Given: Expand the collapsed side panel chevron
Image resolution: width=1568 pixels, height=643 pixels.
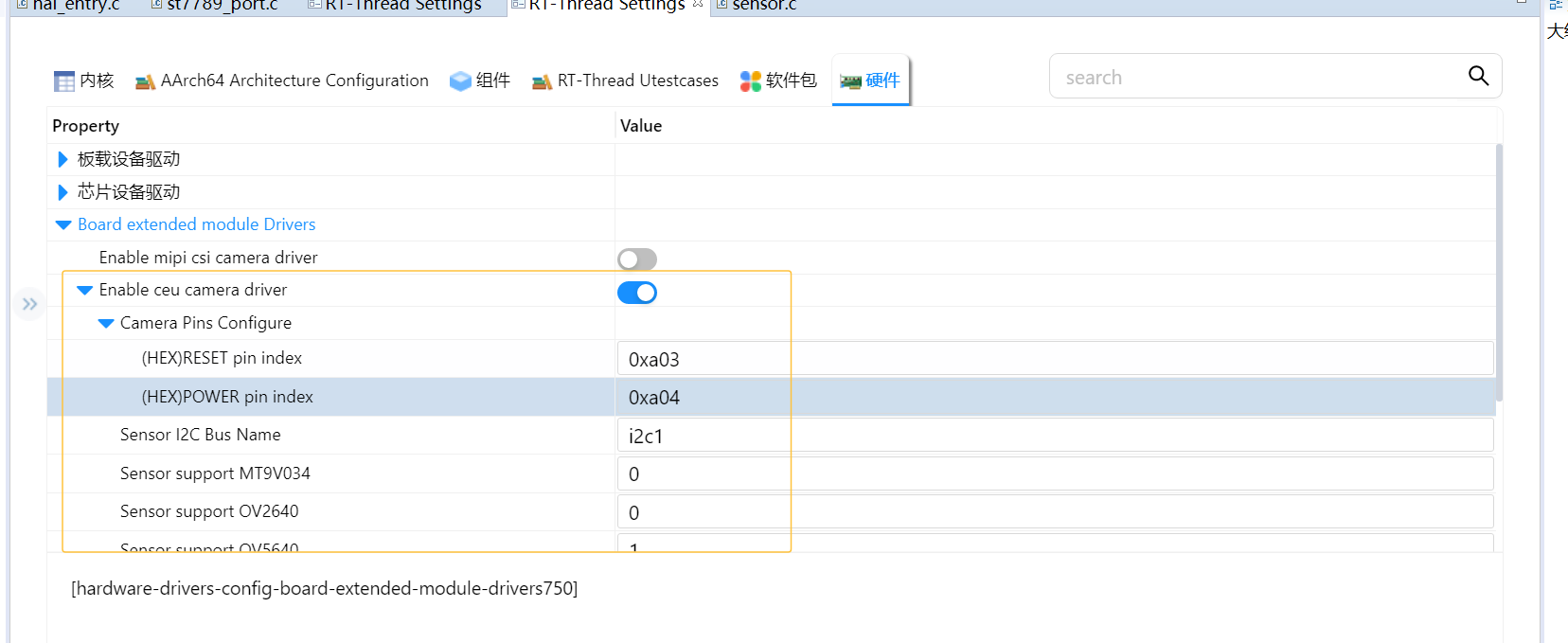Looking at the screenshot, I should click(29, 304).
